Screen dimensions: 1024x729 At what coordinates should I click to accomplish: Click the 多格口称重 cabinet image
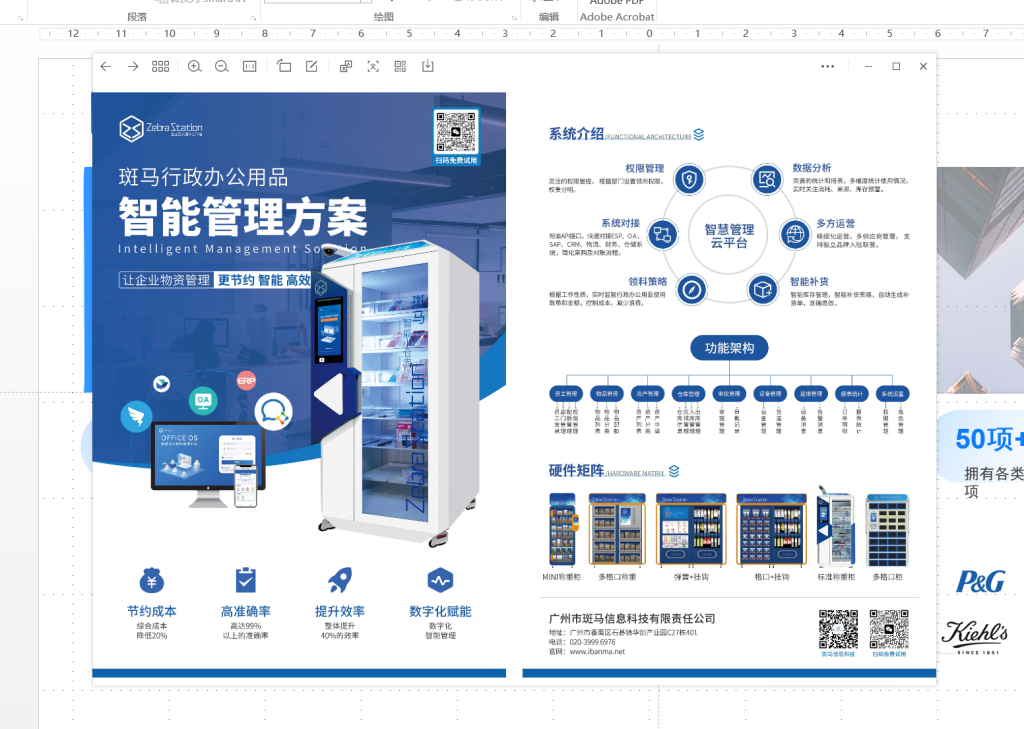click(x=617, y=530)
